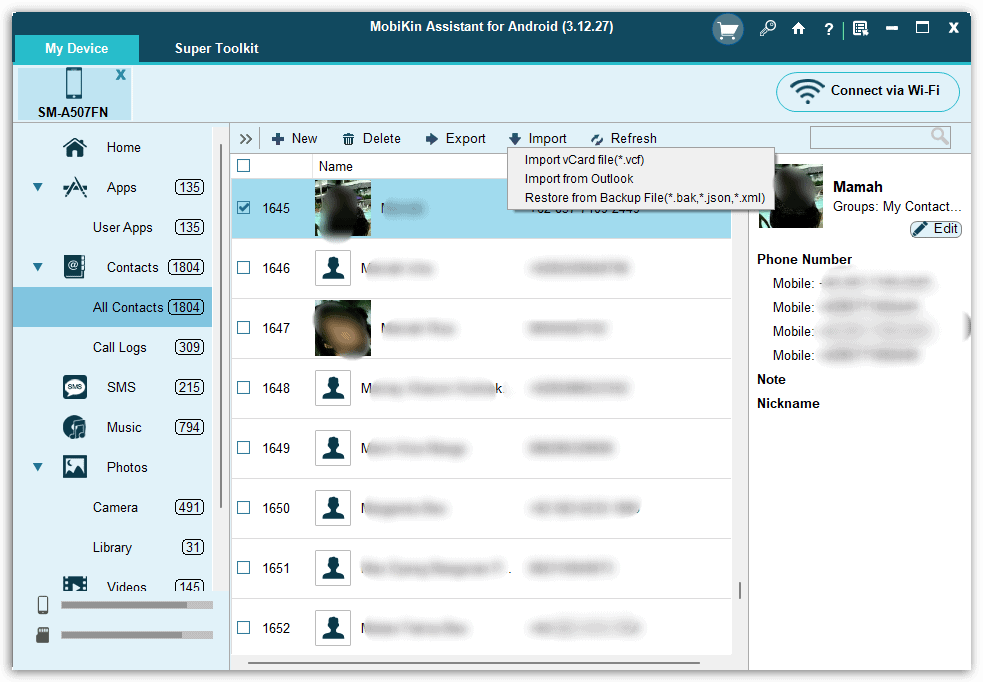Click the default avatar of contact 1652
Viewport: 983px width, 682px height.
click(333, 628)
